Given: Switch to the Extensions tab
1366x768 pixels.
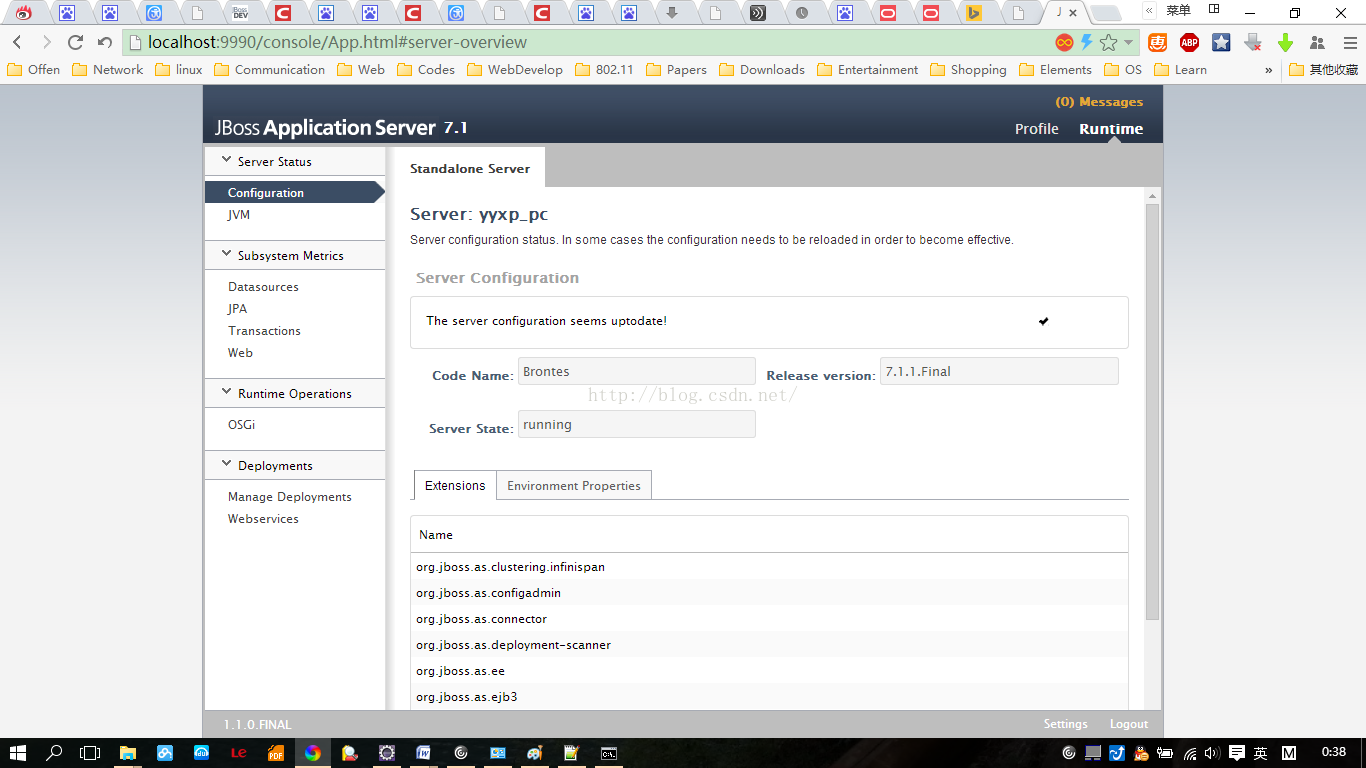Looking at the screenshot, I should [x=455, y=485].
